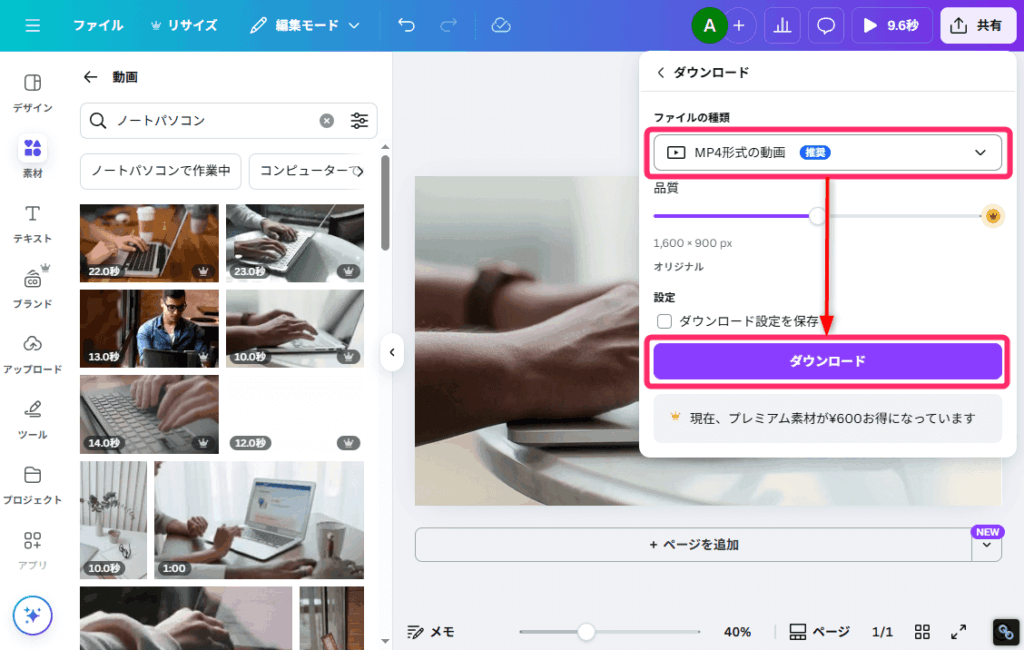Screen dimensions: 1024x650
Task: Open the メモ notes button
Action: pyautogui.click(x=431, y=632)
